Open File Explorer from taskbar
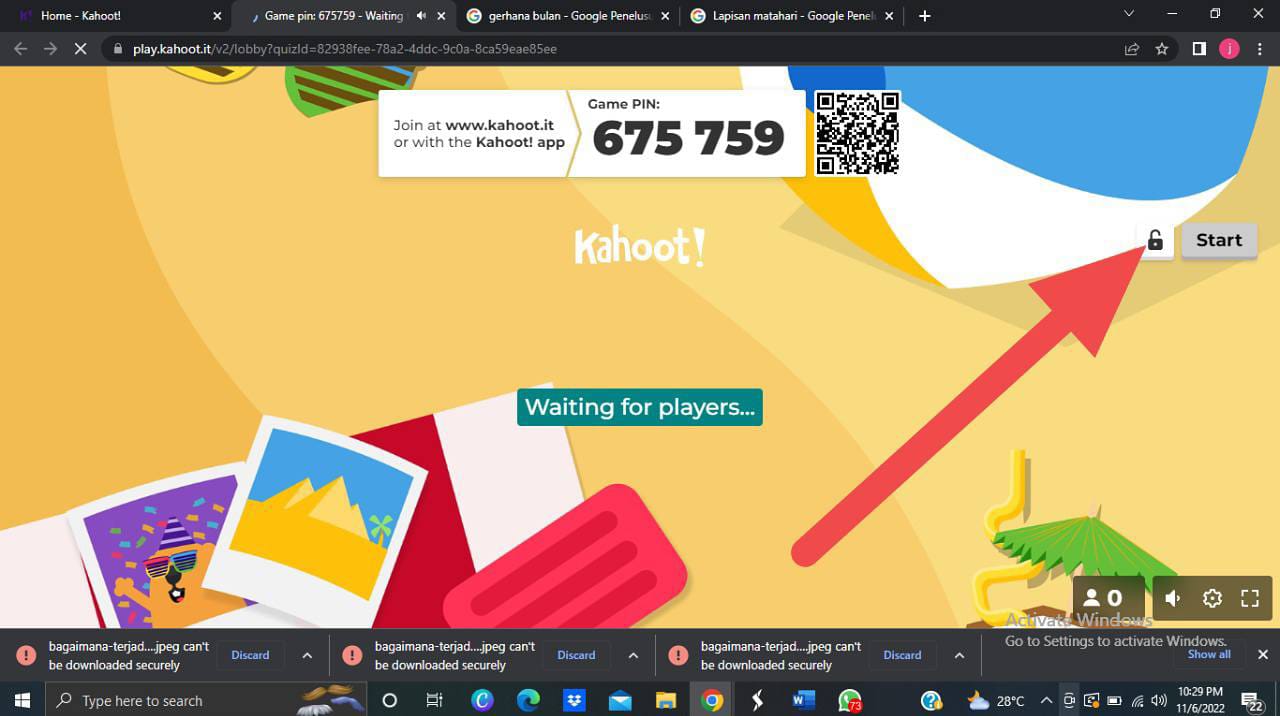This screenshot has width=1280, height=716. 666,700
